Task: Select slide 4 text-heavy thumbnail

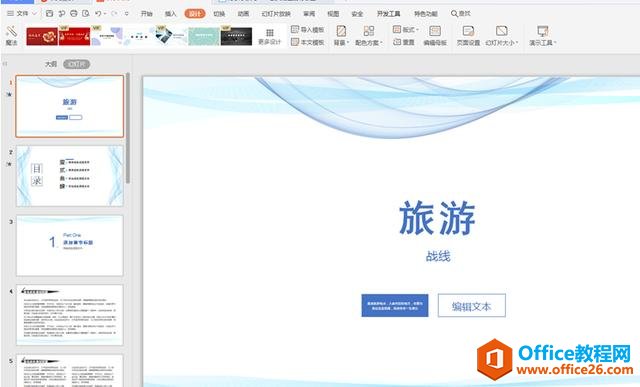Action: [x=70, y=315]
